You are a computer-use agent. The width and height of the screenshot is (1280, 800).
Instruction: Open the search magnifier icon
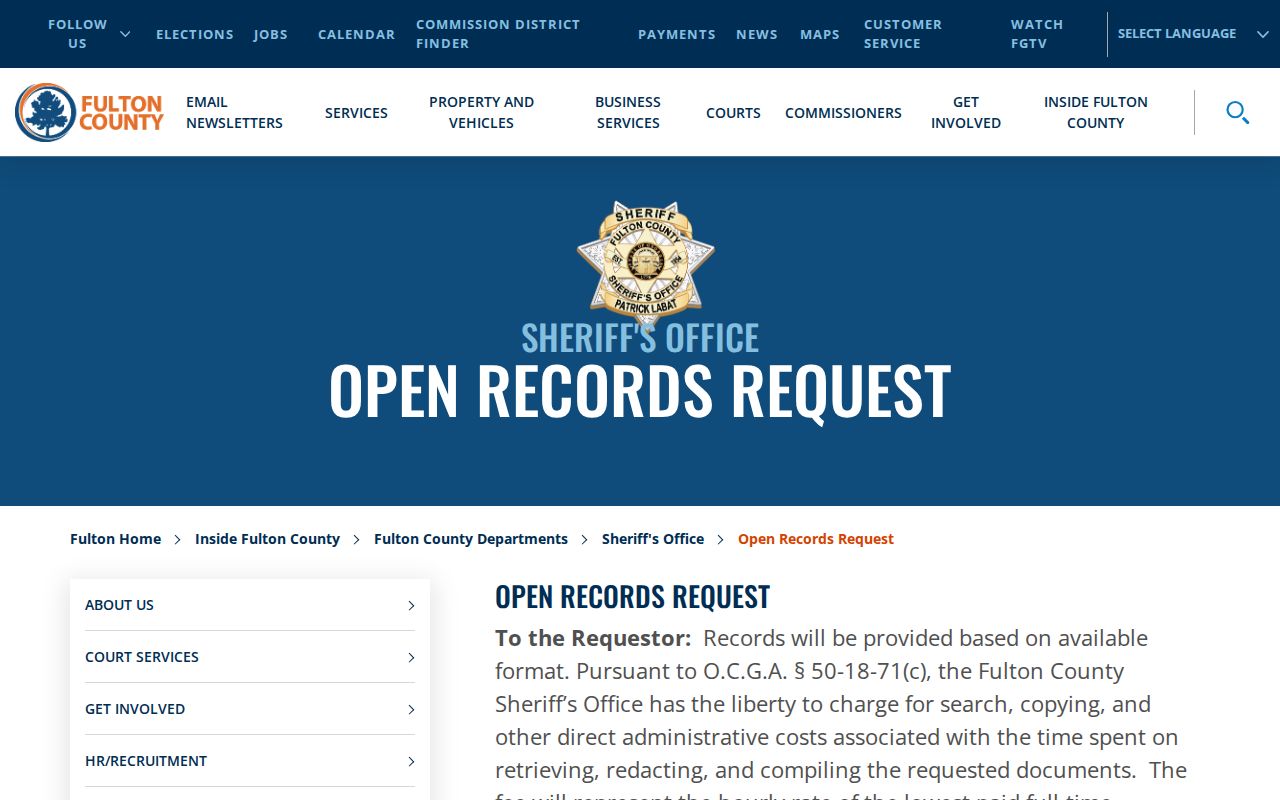point(1237,112)
